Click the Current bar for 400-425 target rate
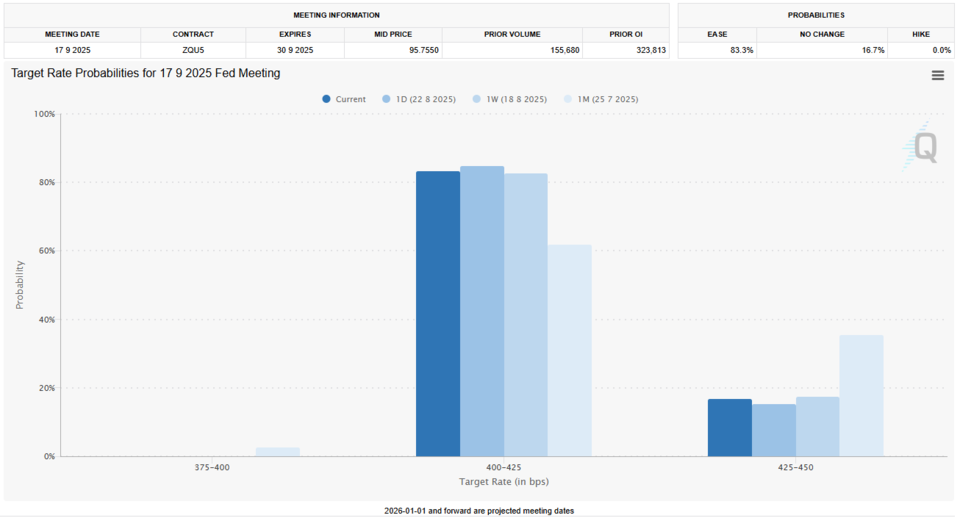Screen dimensions: 960x518 438,314
